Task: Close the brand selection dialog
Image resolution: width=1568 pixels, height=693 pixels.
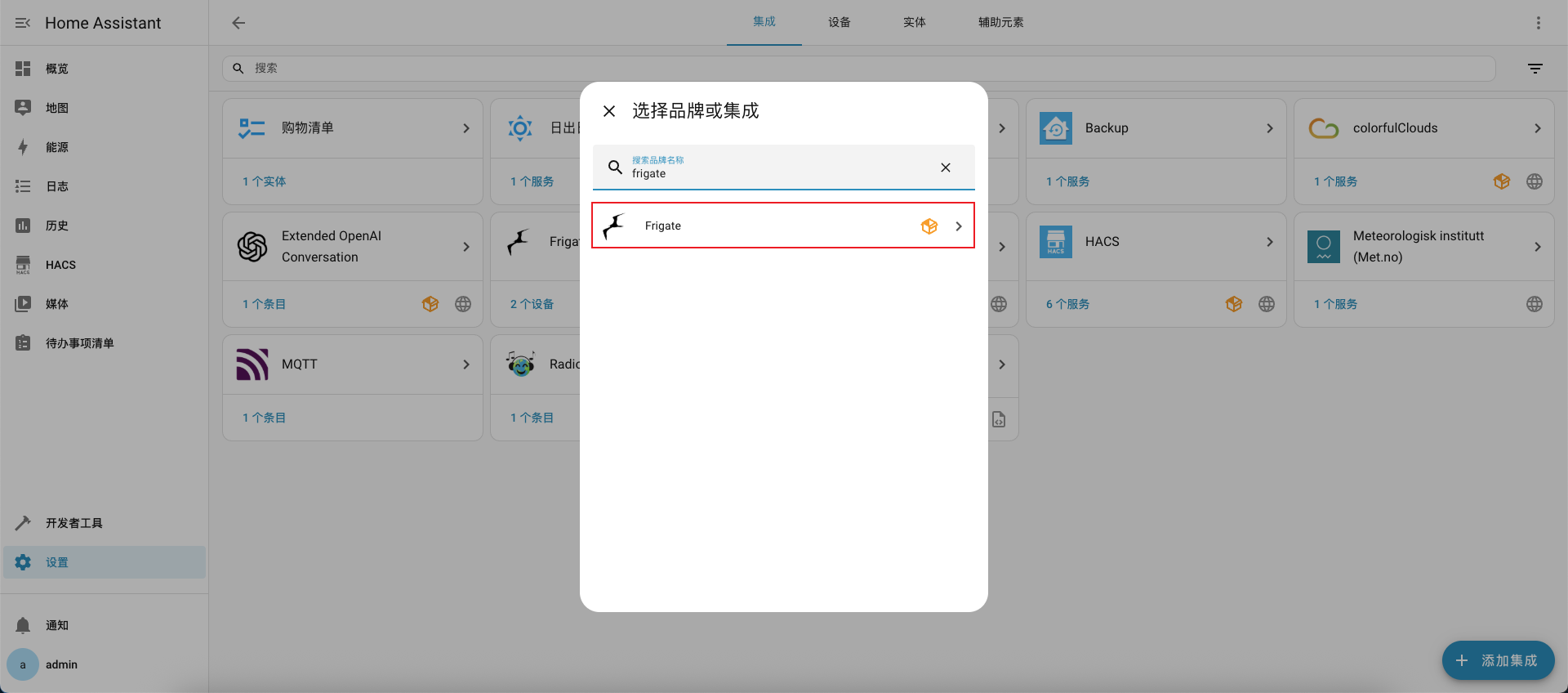Action: 609,111
